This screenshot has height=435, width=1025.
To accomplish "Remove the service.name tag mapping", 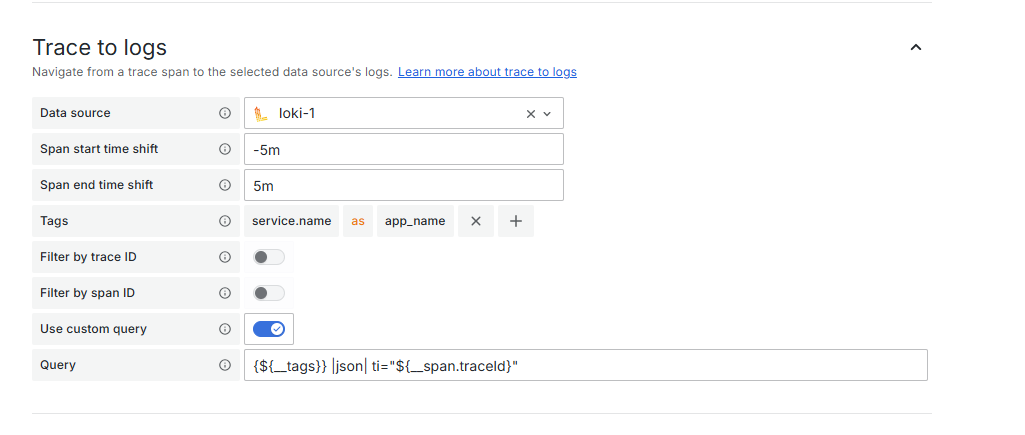I will (x=476, y=221).
